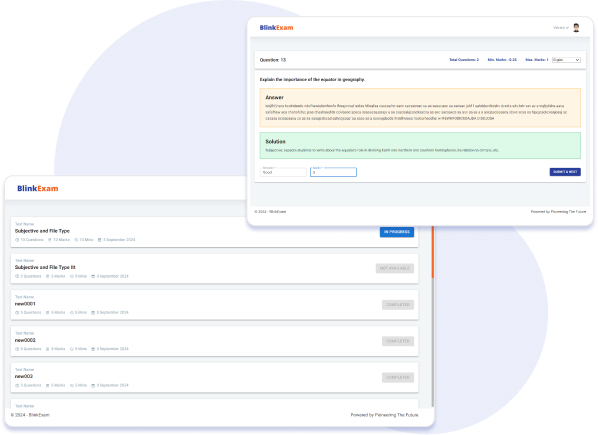Click the duration clock icon in Subjective and File Type row

click(x=76, y=240)
